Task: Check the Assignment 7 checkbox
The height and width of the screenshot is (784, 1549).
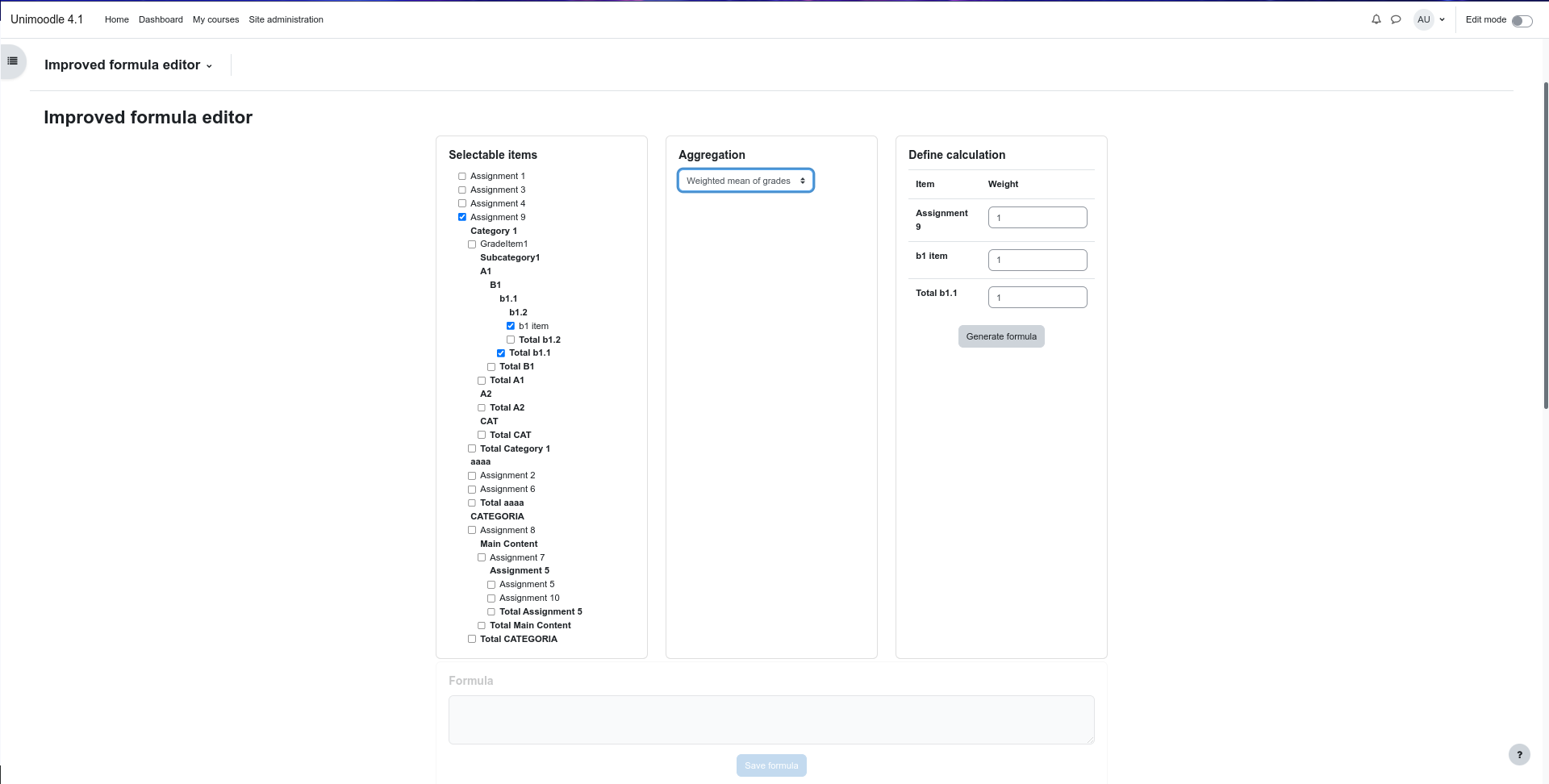Action: point(482,557)
